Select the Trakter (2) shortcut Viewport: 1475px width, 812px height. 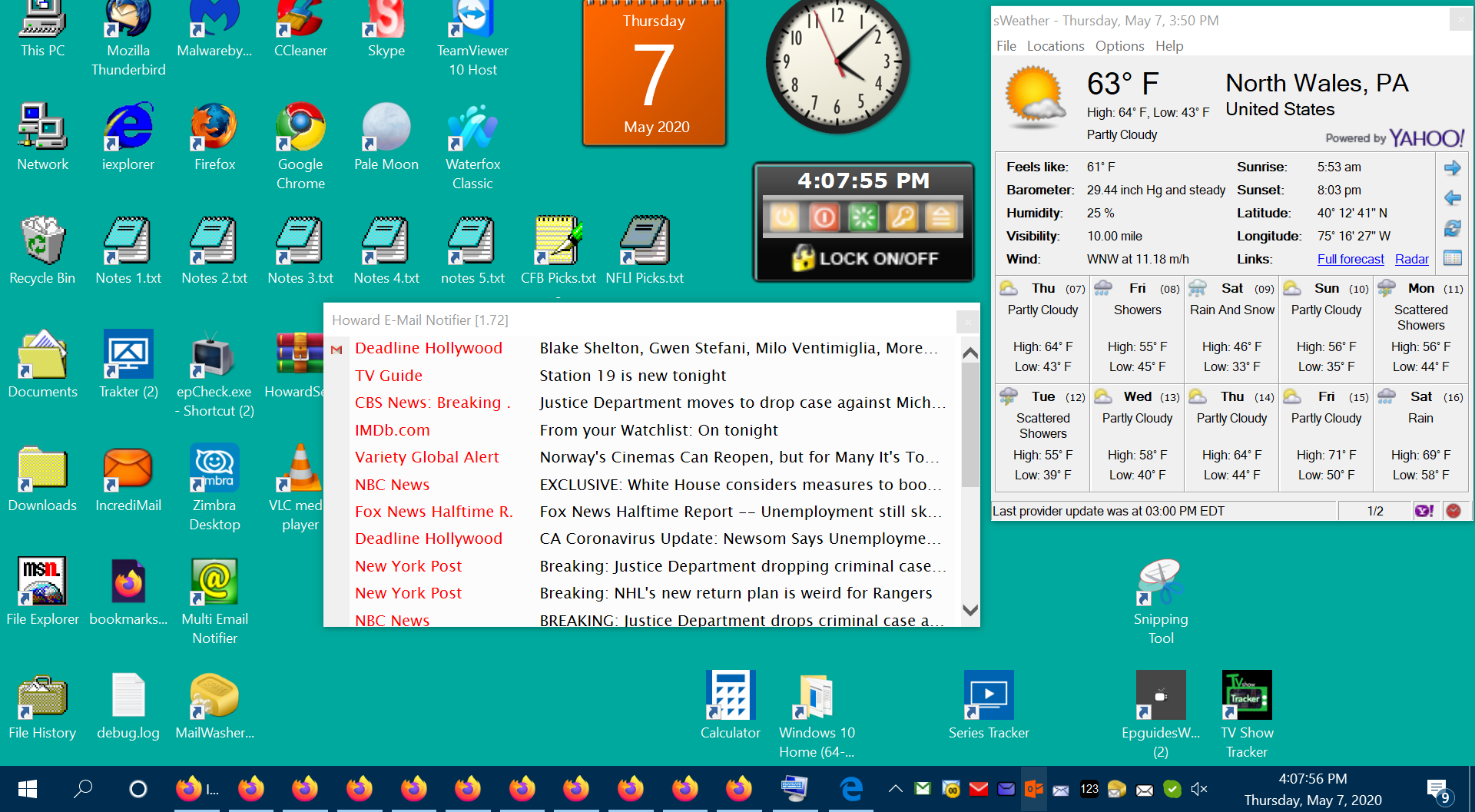click(x=128, y=364)
